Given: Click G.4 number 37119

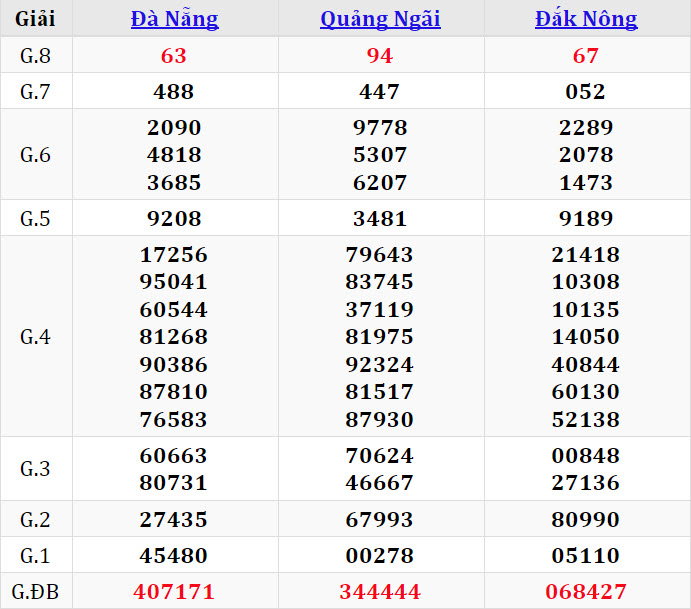Looking at the screenshot, I should click(x=379, y=310).
